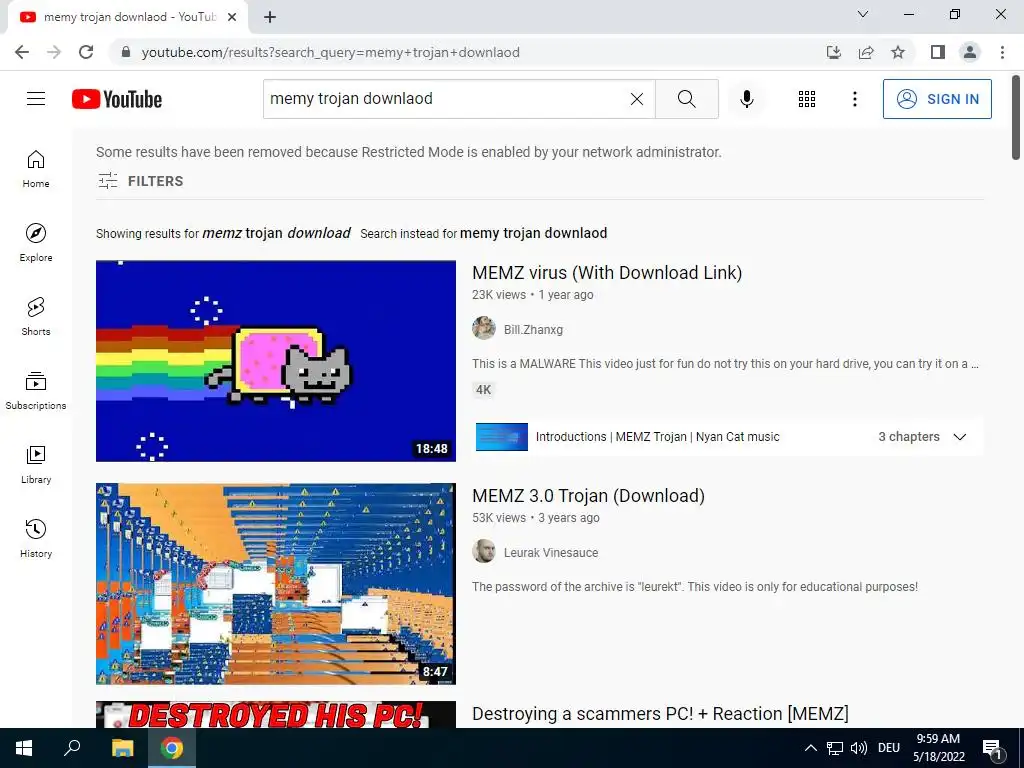This screenshot has width=1024, height=768.
Task: Click the chapter preview thumbnail
Action: click(x=502, y=437)
